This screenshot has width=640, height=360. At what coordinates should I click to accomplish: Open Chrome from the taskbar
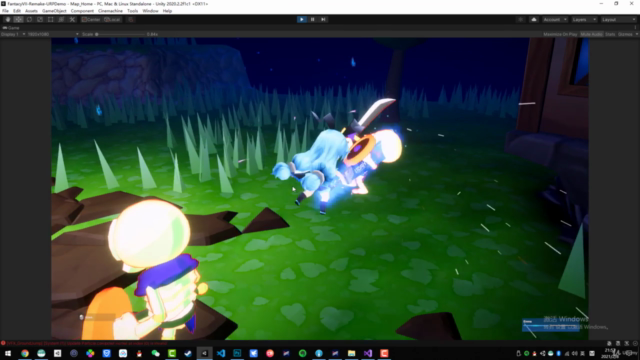tap(25, 353)
